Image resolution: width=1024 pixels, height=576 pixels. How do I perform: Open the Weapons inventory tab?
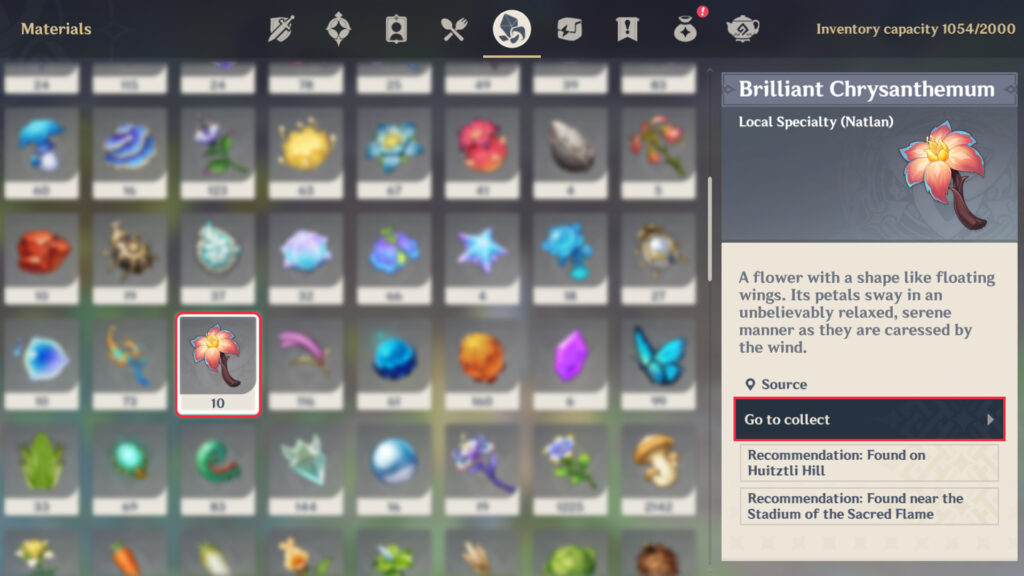pos(281,29)
